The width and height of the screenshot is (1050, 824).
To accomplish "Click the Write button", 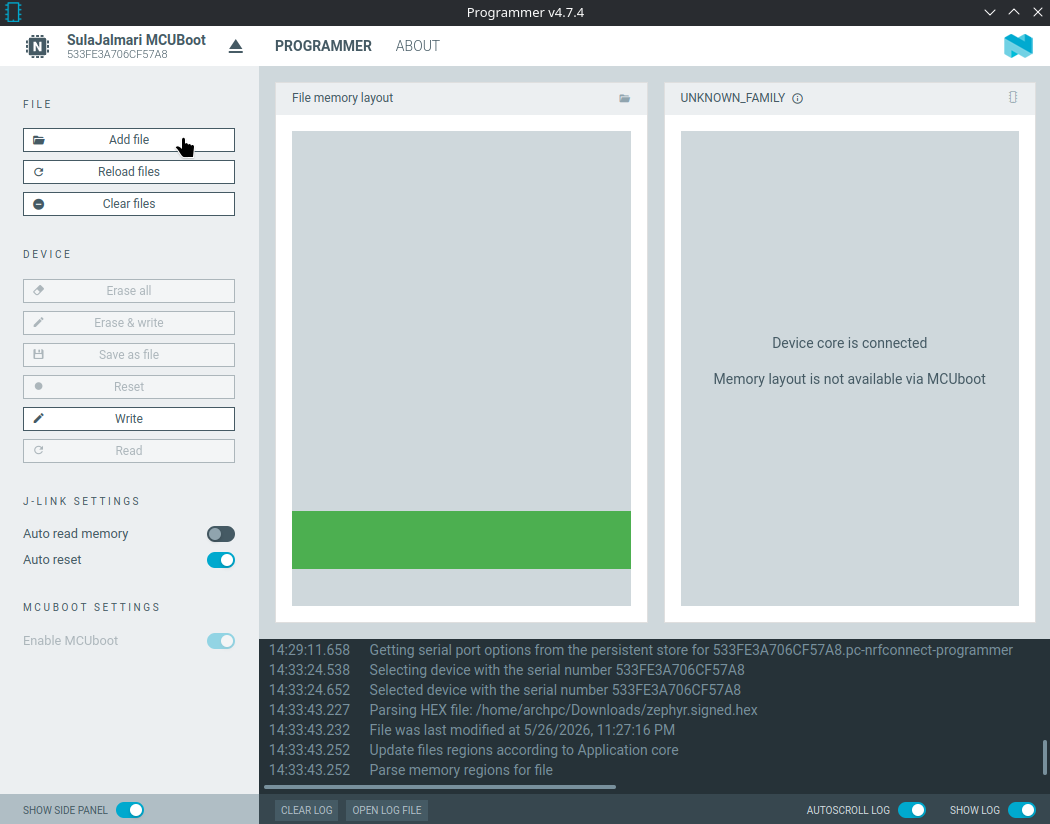I will (x=129, y=419).
